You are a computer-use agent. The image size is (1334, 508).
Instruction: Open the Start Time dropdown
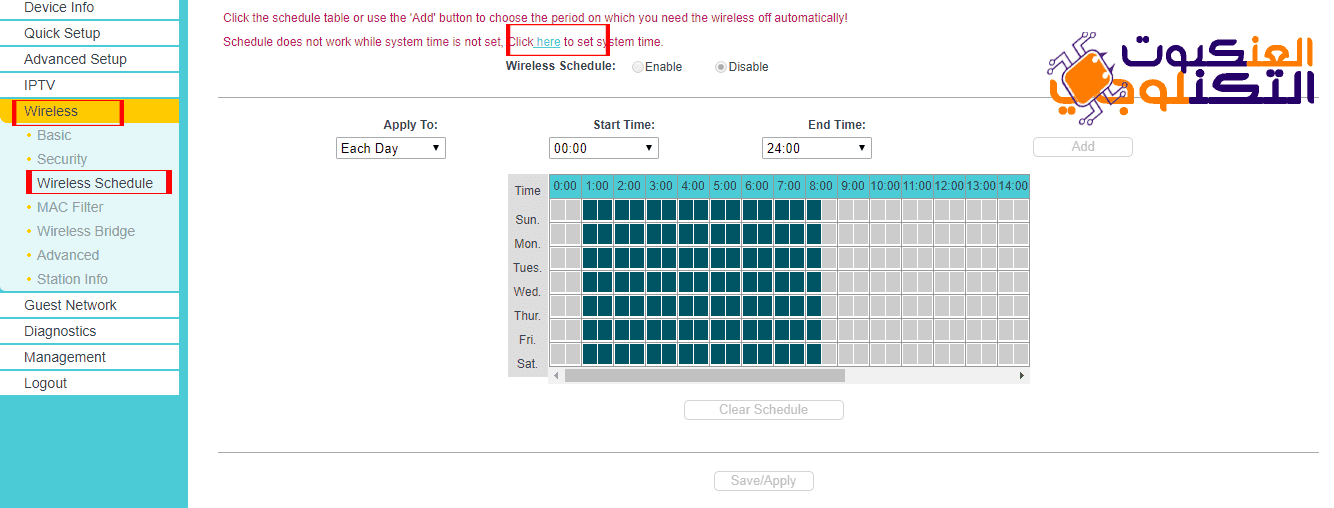coord(604,148)
